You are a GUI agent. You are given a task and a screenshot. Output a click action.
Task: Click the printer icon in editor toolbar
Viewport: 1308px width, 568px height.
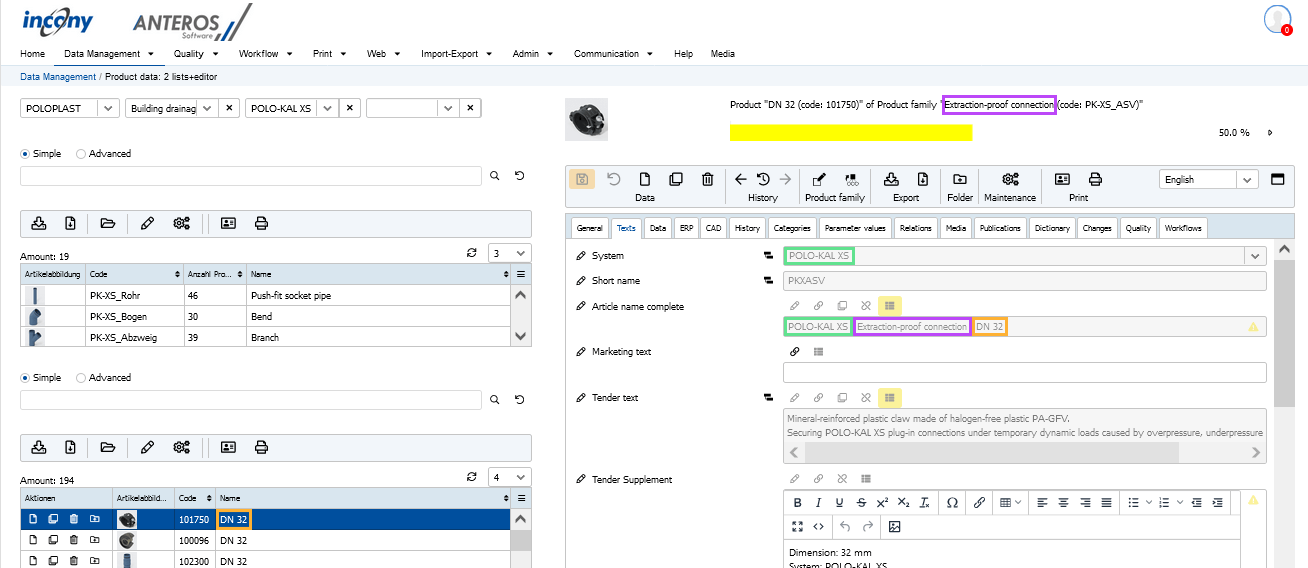[1095, 179]
